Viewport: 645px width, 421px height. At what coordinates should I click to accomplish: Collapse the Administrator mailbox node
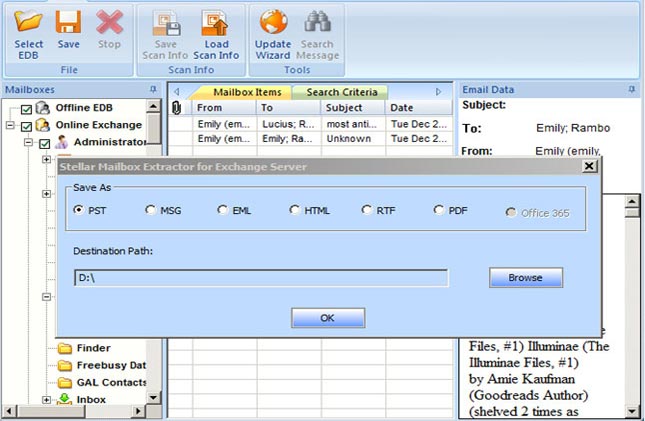(28, 142)
